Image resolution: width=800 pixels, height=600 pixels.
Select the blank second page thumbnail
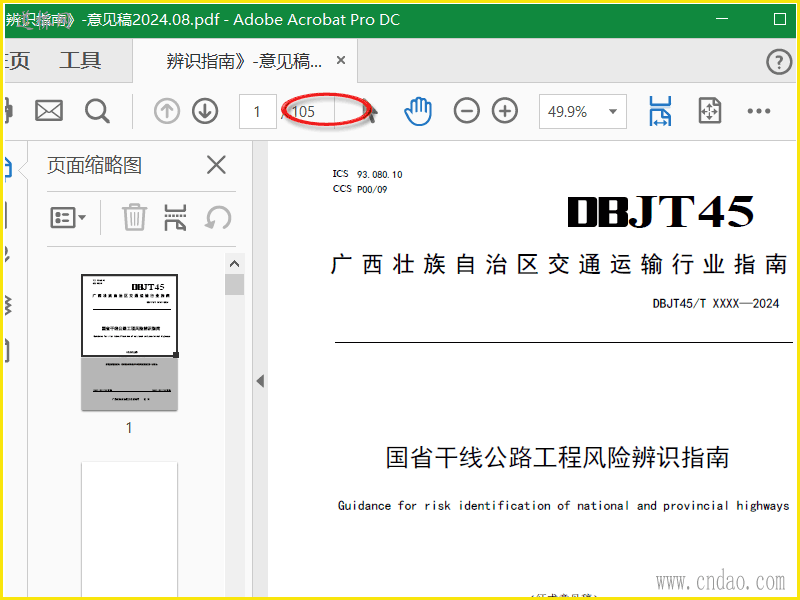click(x=130, y=529)
